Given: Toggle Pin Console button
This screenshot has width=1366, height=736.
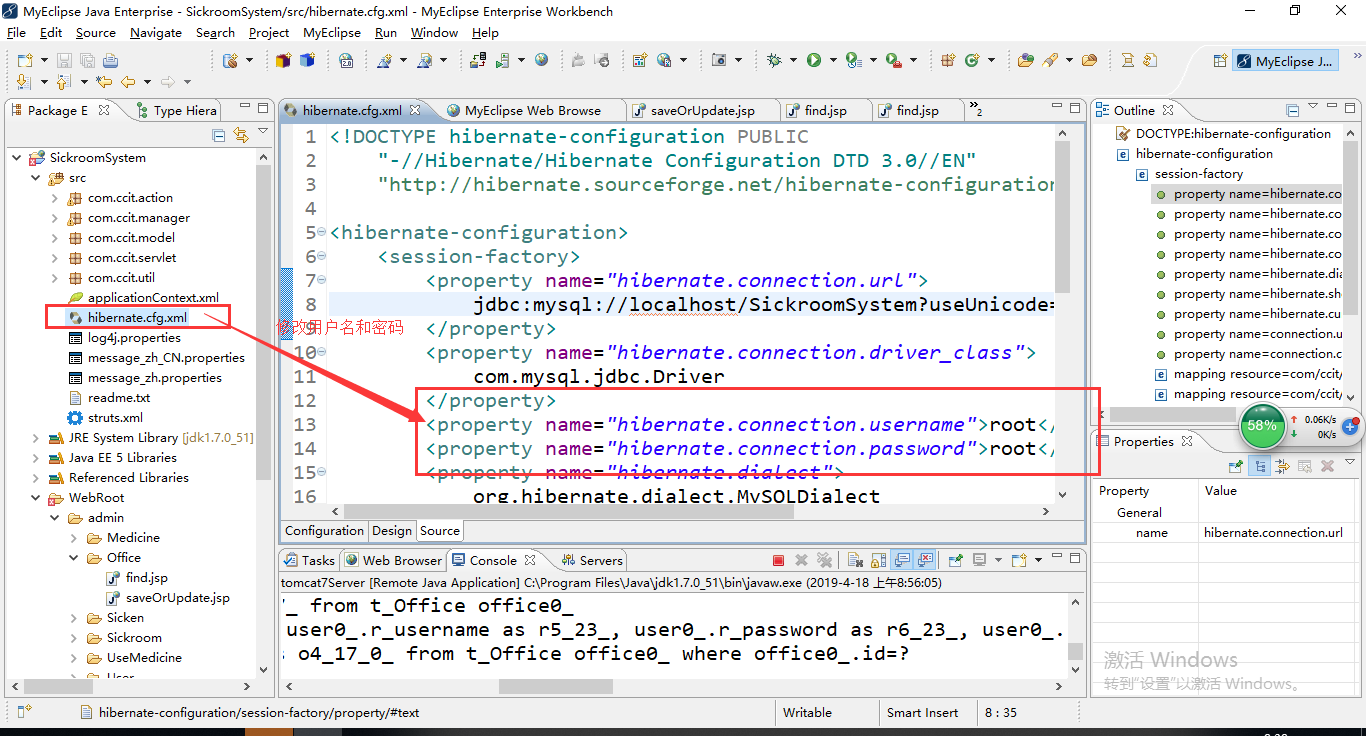Looking at the screenshot, I should click(955, 560).
